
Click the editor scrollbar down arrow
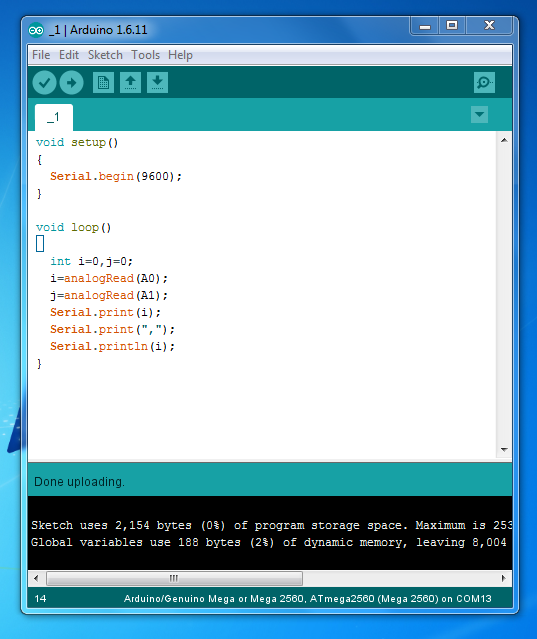pyautogui.click(x=504, y=450)
